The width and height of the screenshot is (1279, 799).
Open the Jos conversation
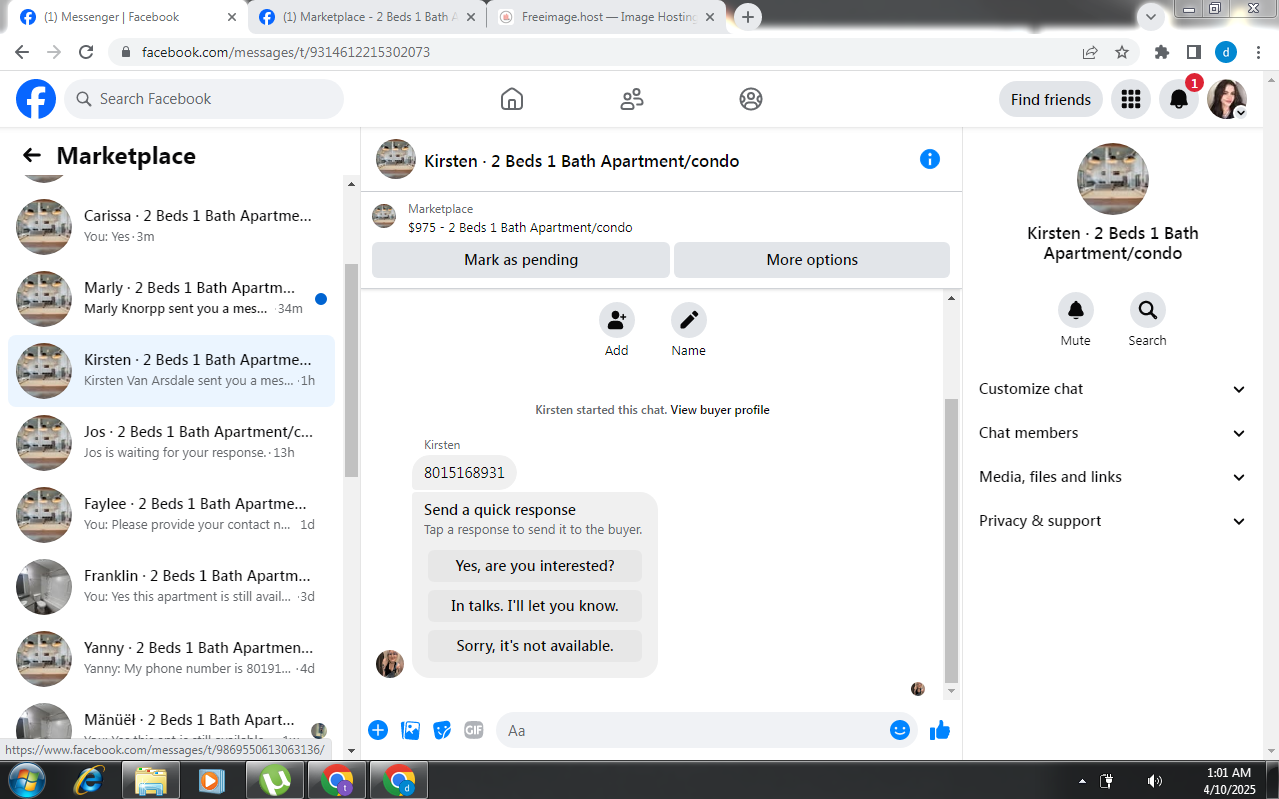point(171,443)
